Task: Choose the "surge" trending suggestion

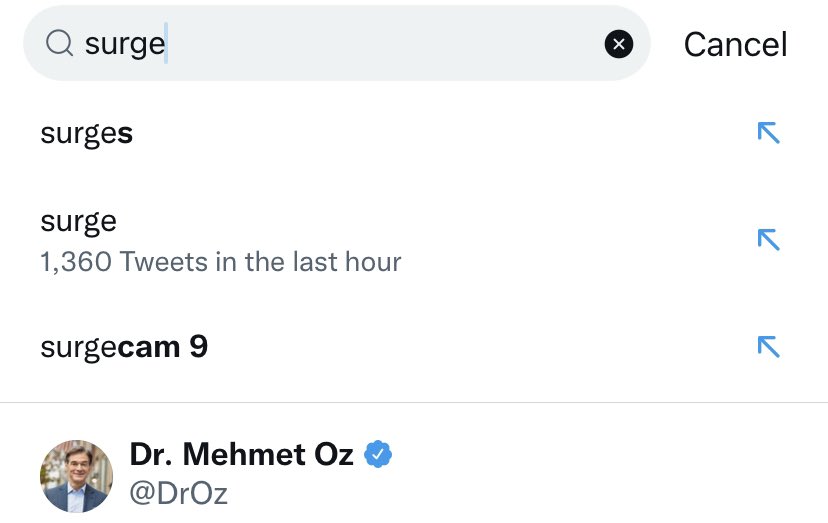Action: [x=78, y=222]
